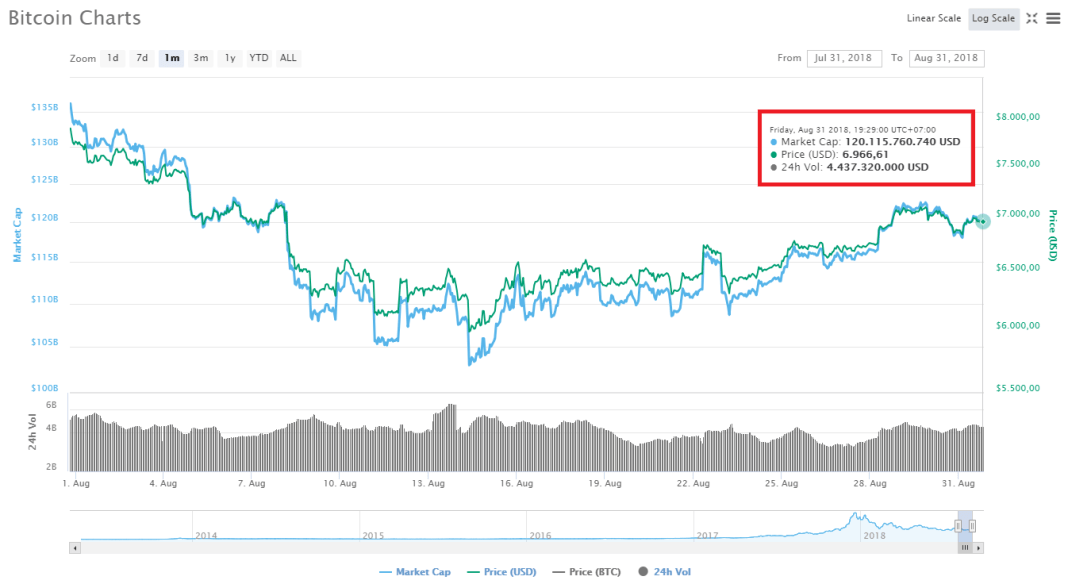1068x584 pixels.
Task: Click the 'Bitcoin Charts' heading
Action: point(75,18)
